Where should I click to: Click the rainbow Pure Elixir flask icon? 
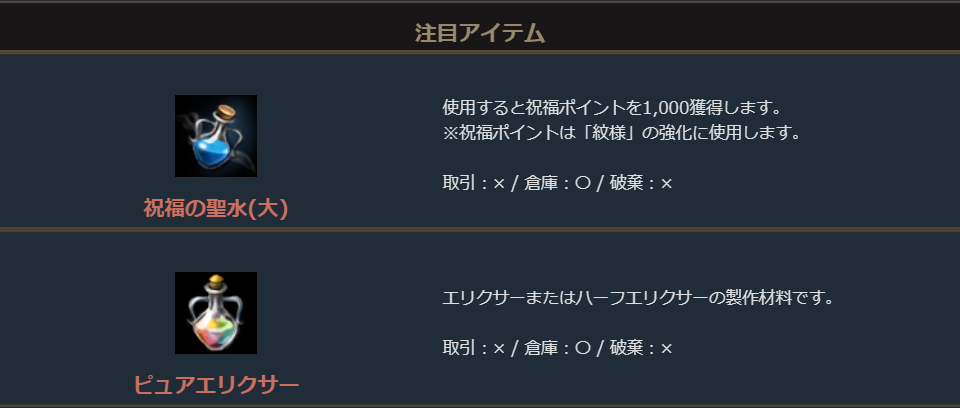215,313
